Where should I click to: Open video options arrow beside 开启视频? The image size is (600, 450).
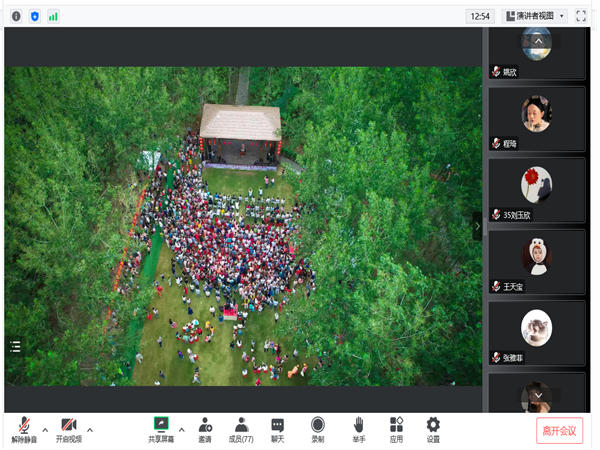coord(90,430)
